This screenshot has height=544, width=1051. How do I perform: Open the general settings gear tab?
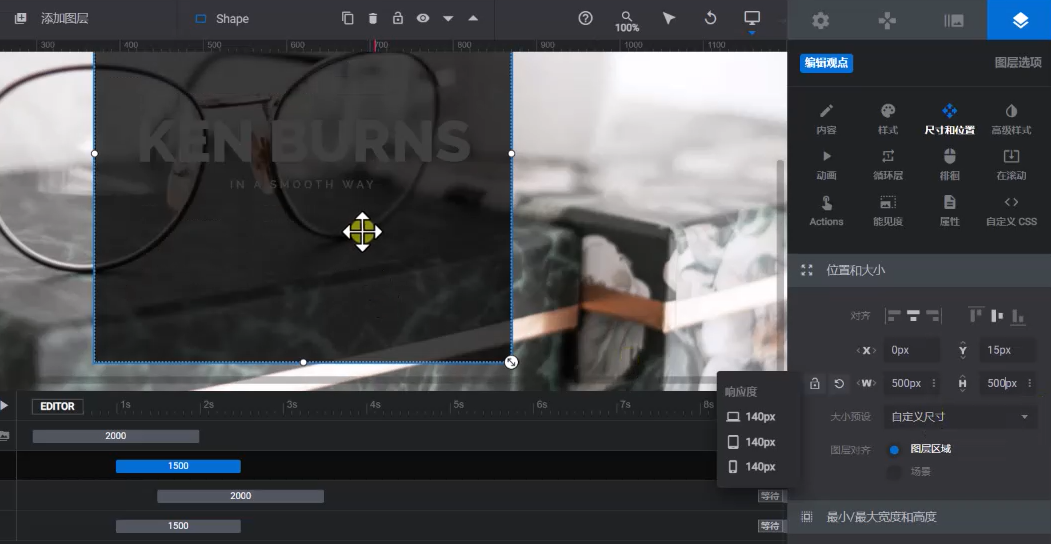[x=820, y=20]
